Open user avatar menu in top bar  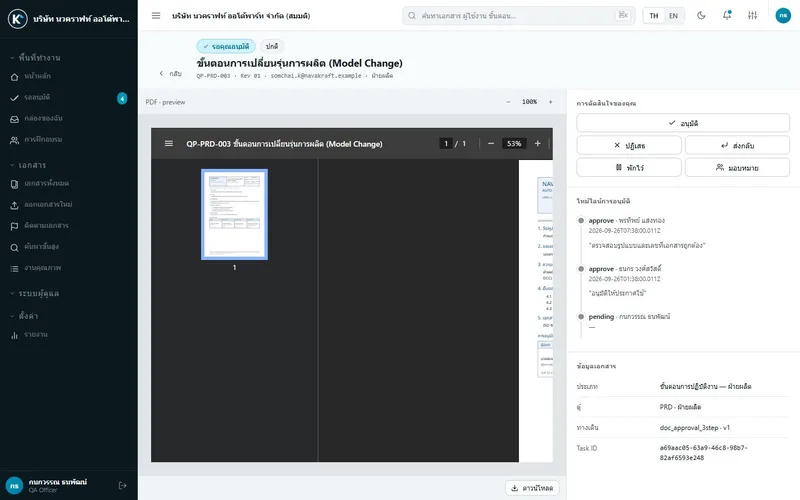click(783, 16)
